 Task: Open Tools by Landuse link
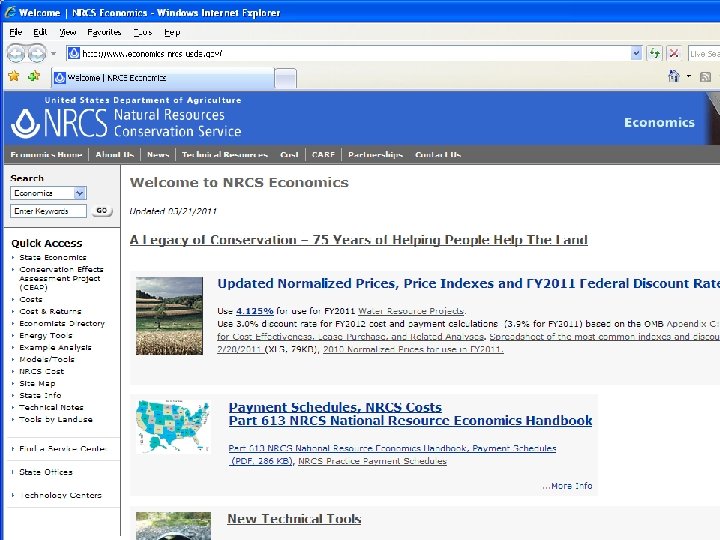(56, 419)
